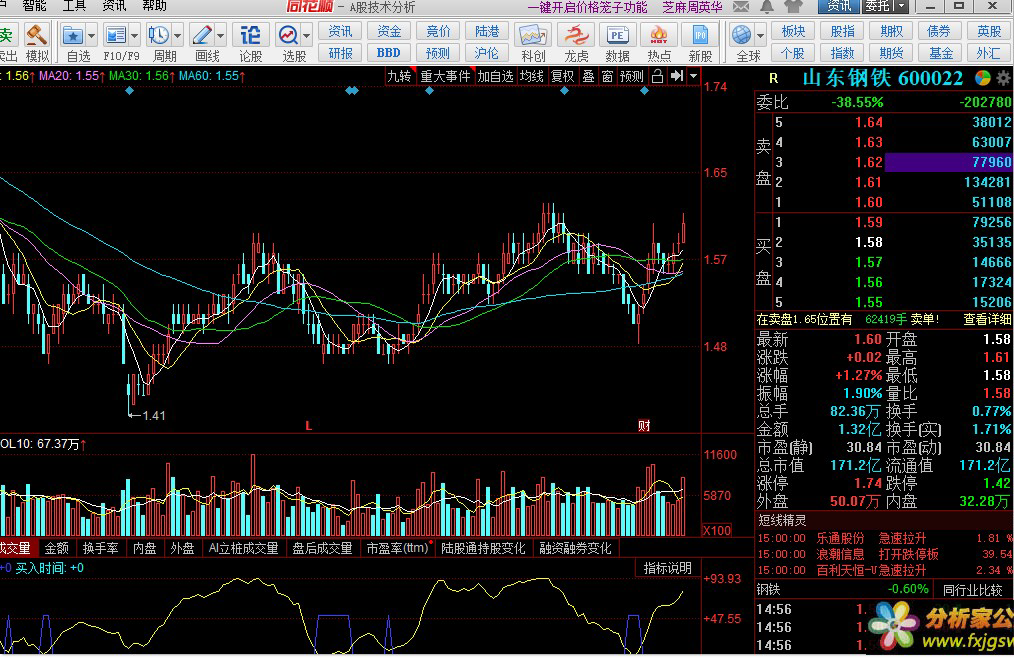Expand the 画线 dropdown arrow
1014x658 pixels.
point(221,35)
